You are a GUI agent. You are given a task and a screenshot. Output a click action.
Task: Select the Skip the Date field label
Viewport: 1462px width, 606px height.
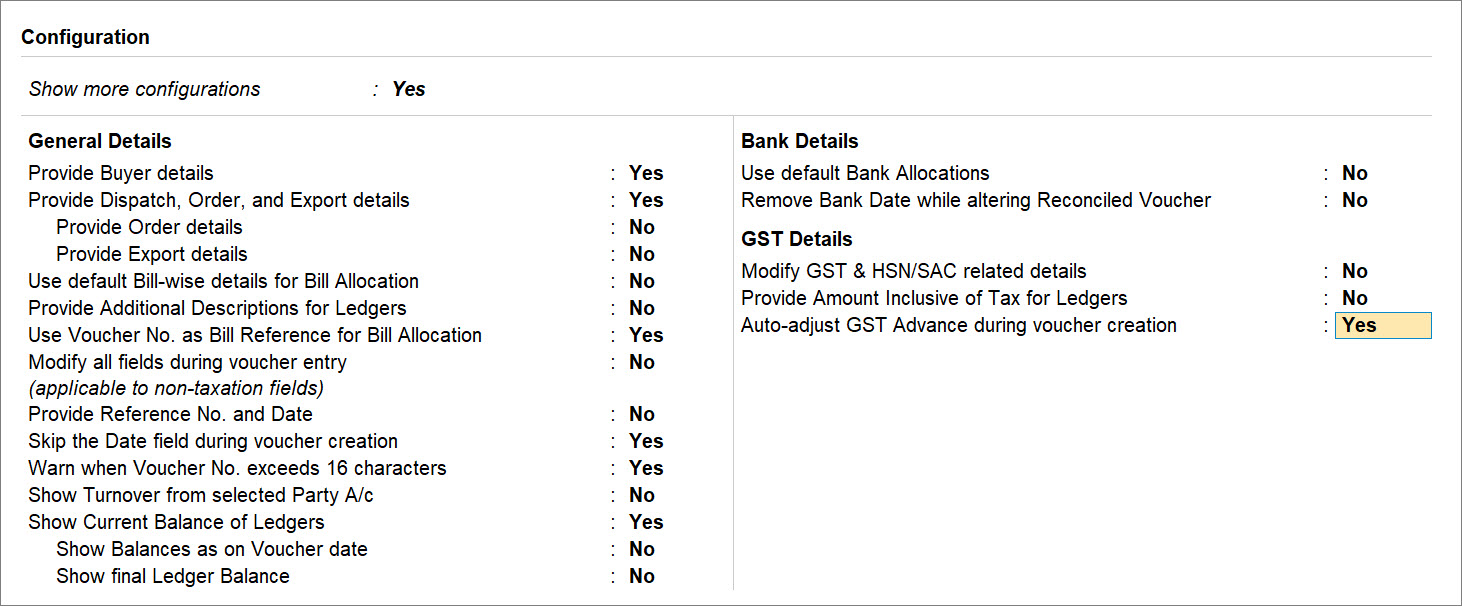(x=213, y=441)
